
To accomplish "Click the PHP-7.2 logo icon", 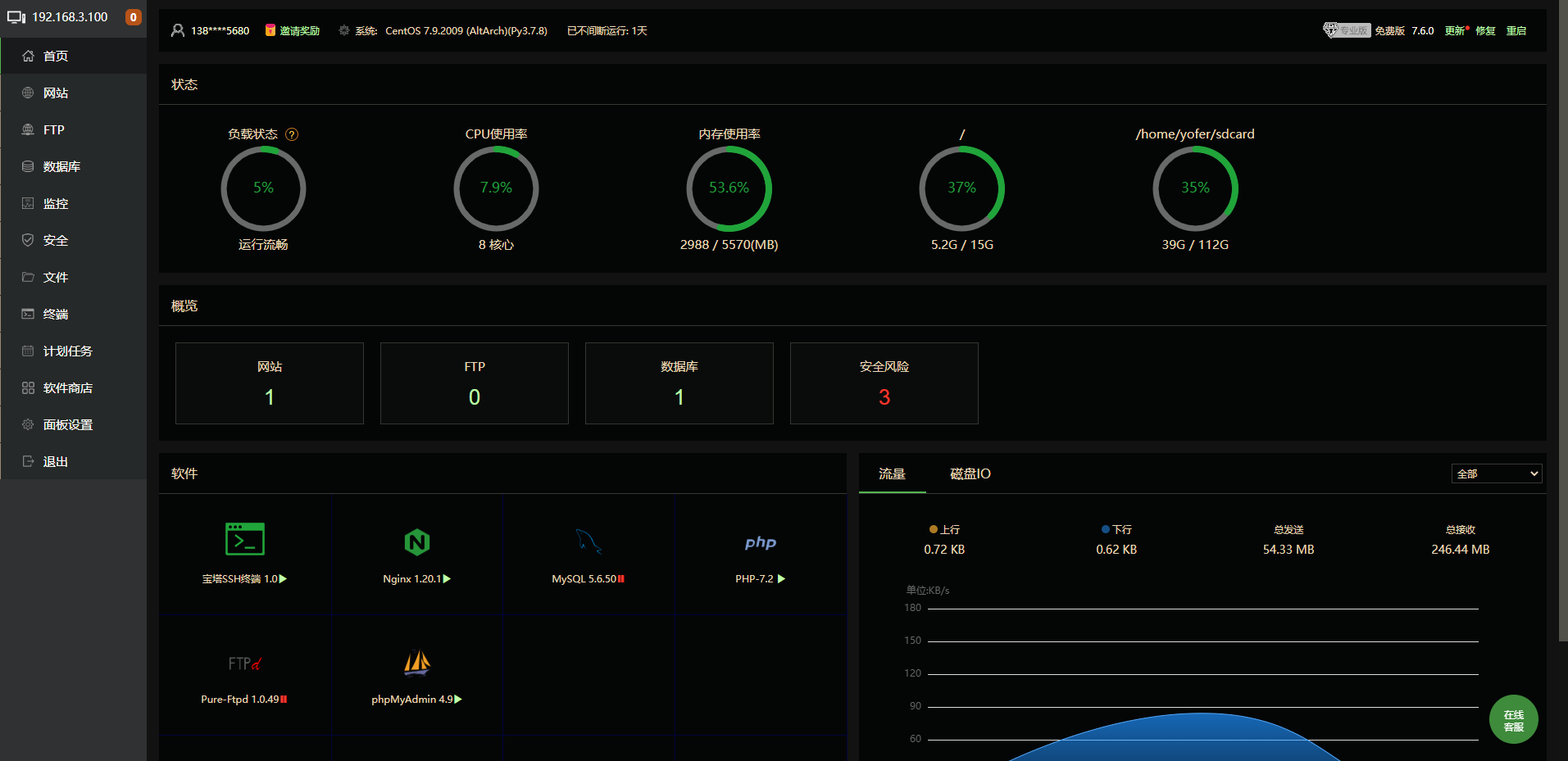I will point(761,542).
